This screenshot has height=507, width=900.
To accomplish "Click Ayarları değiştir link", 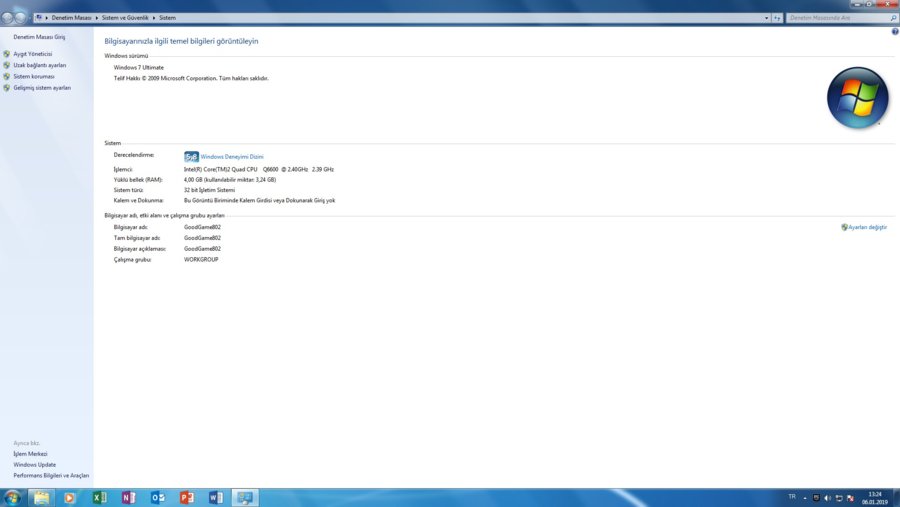I will [867, 227].
